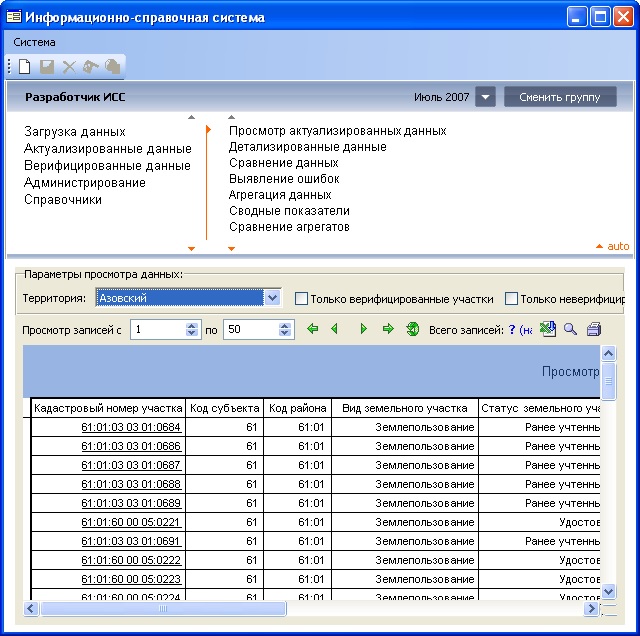The height and width of the screenshot is (636, 640).
Task: Click the horizontal scrollbar of the table
Action: click(162, 608)
